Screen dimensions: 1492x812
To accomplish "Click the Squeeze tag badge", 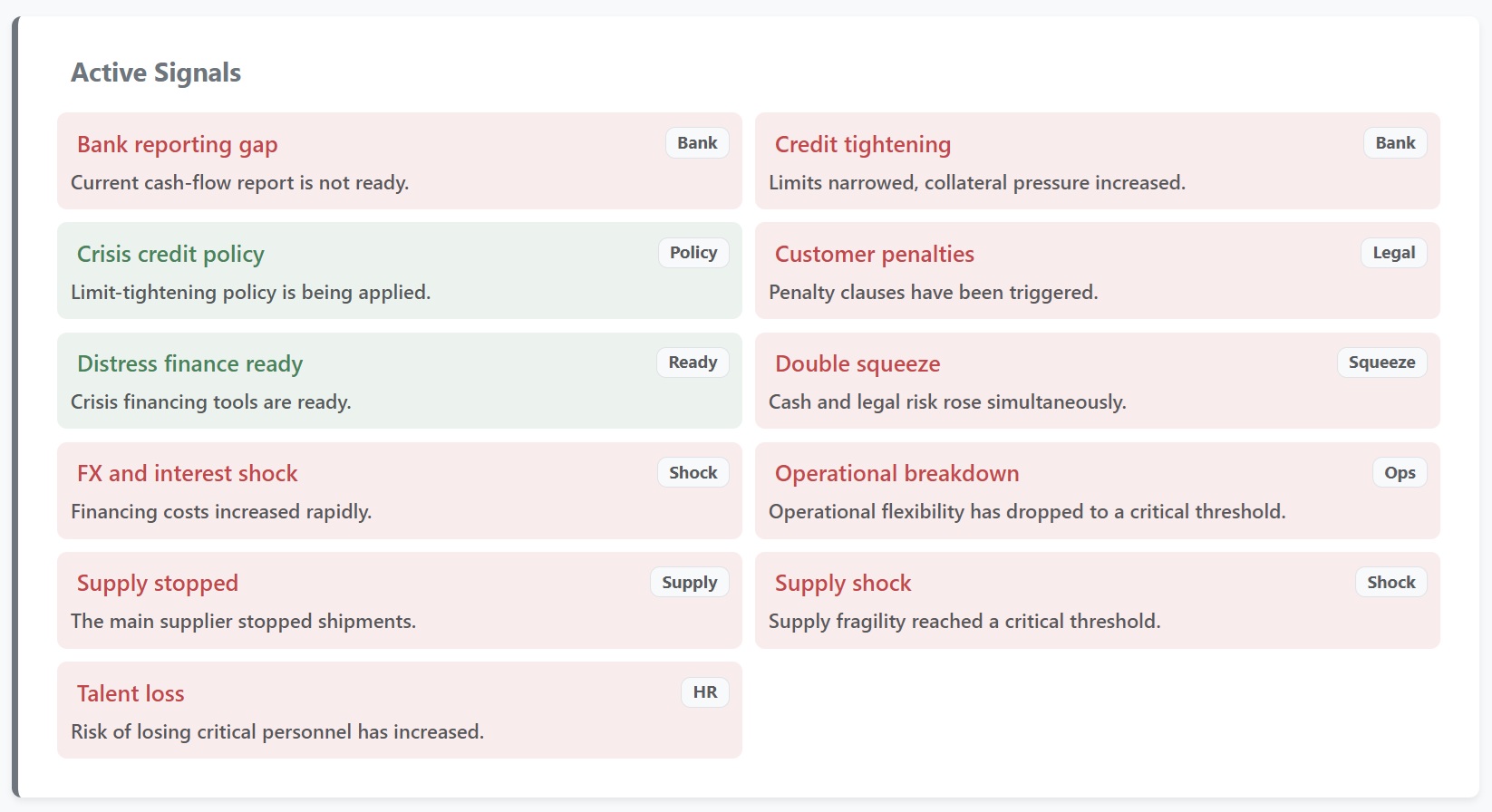I will pyautogui.click(x=1381, y=362).
